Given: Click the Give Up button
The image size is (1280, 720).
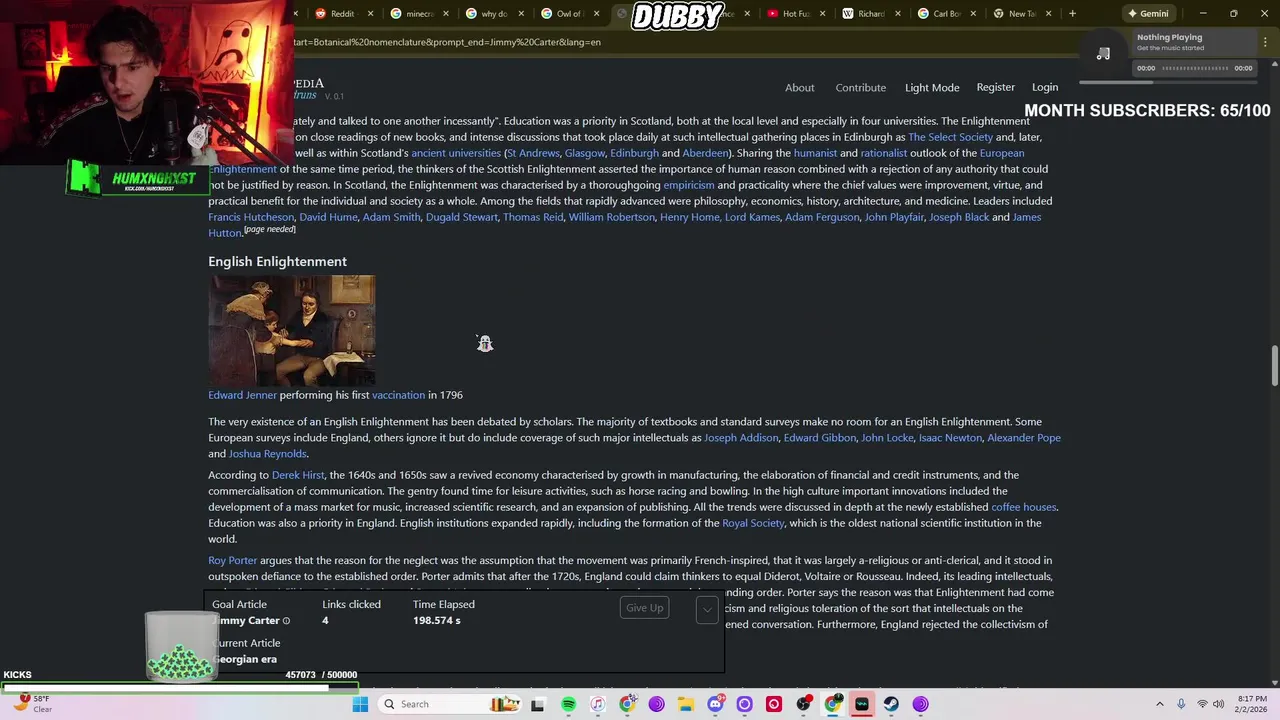Looking at the screenshot, I should [x=644, y=608].
